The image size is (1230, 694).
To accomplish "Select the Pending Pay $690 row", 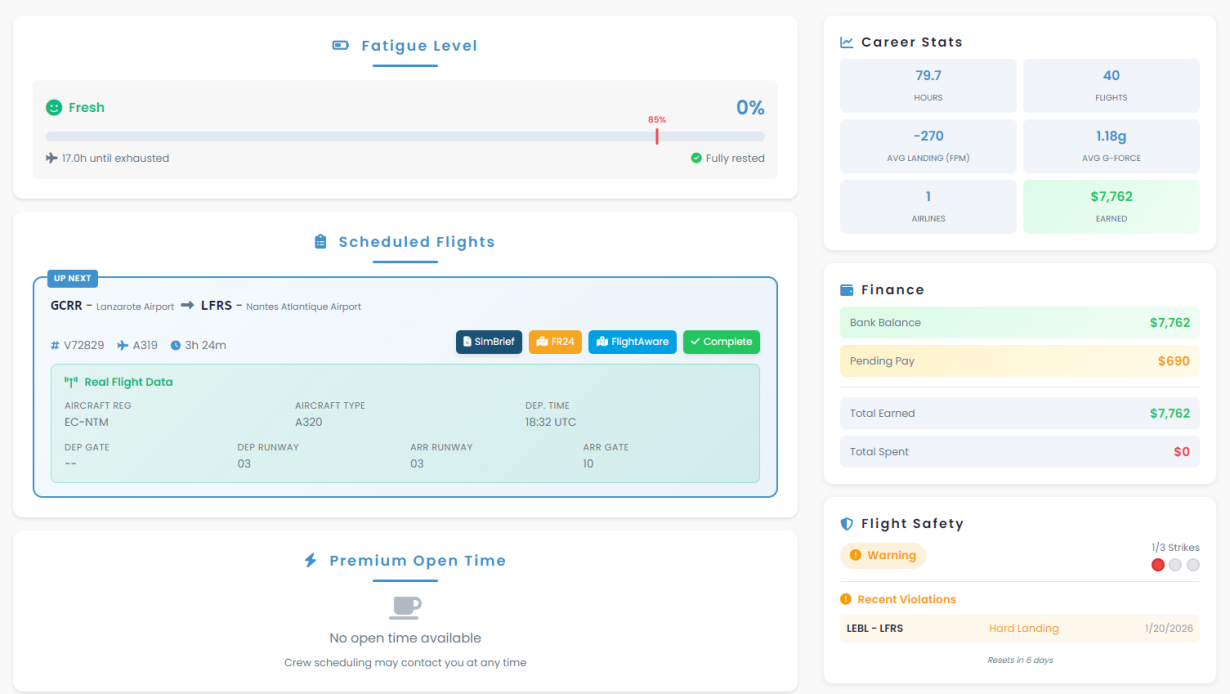I will 1019,361.
